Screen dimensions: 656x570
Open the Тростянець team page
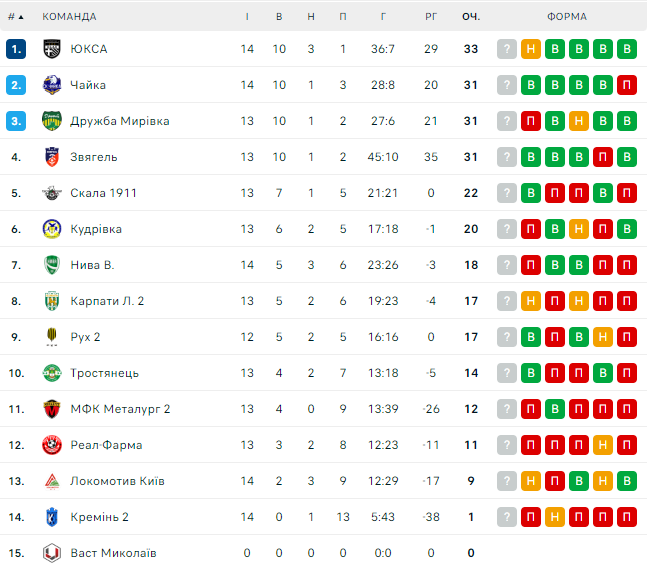point(104,373)
